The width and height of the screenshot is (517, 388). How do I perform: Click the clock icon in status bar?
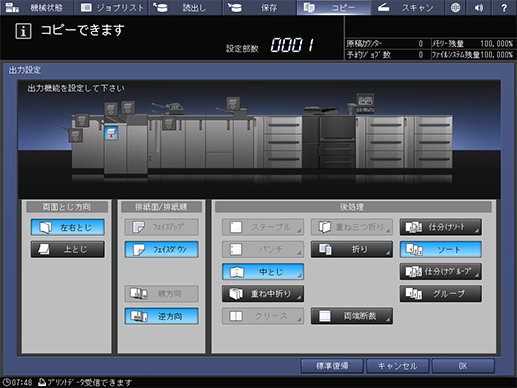coord(7,382)
